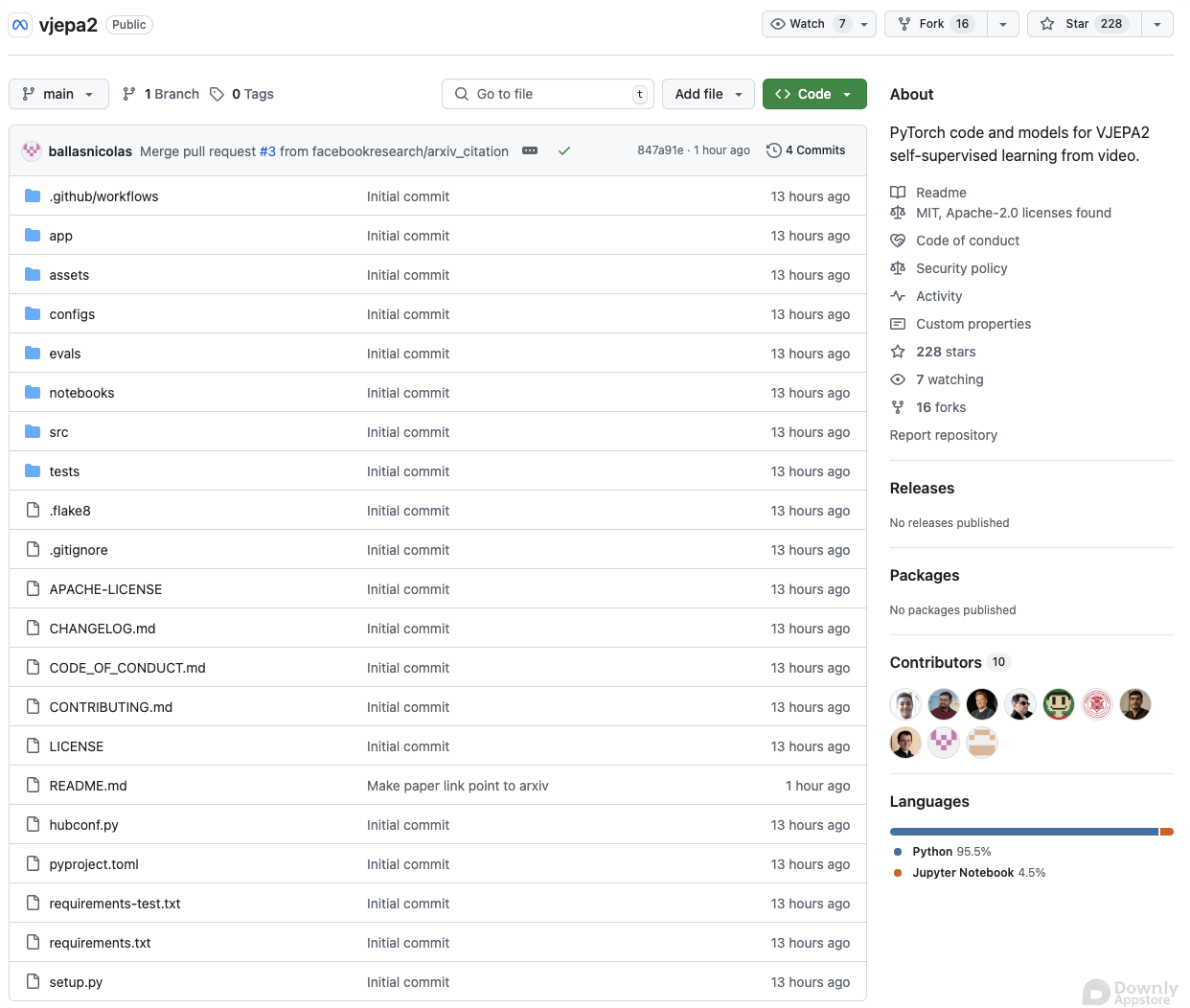Open the 1 Branch link
Image resolution: width=1190 pixels, height=1008 pixels.
pos(161,94)
